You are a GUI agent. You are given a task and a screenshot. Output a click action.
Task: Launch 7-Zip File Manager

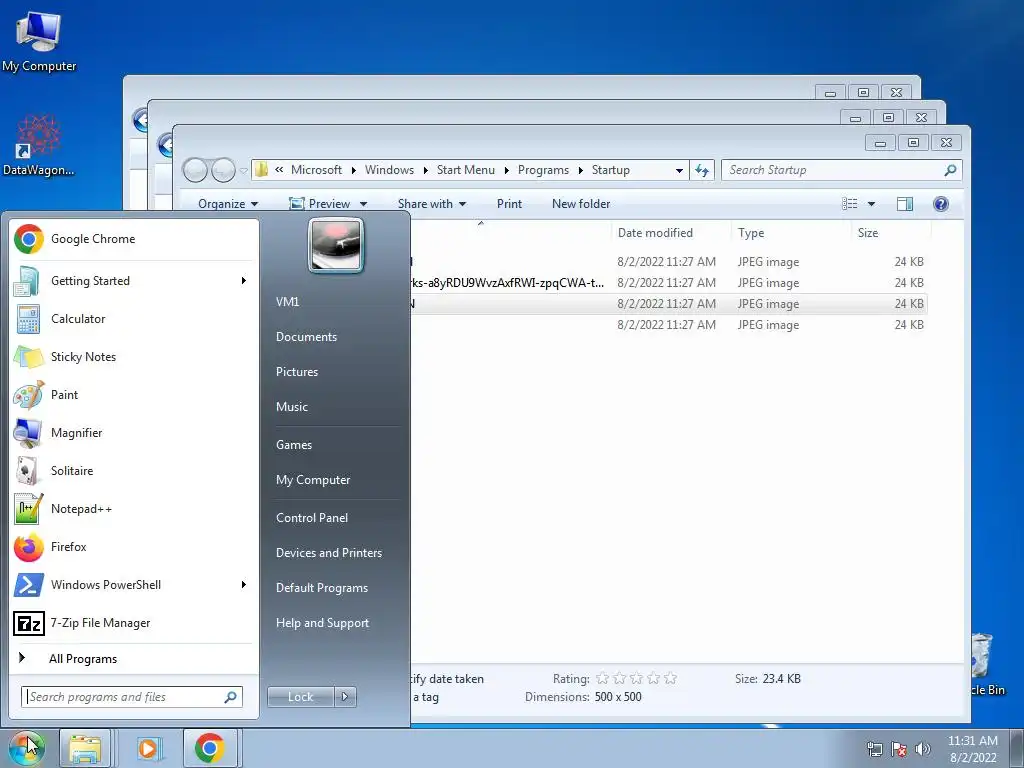pyautogui.click(x=134, y=623)
